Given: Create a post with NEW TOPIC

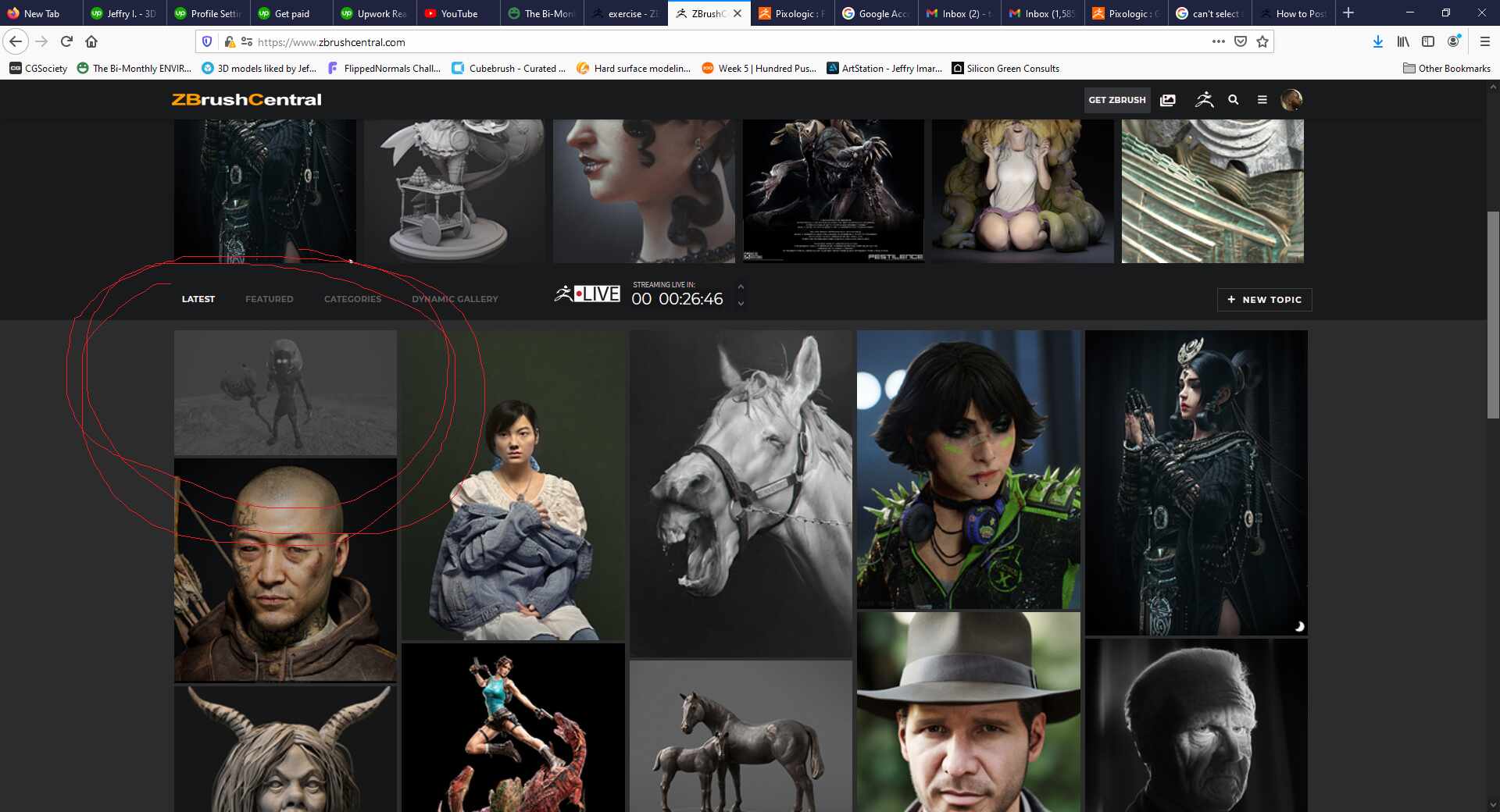Looking at the screenshot, I should [x=1264, y=300].
